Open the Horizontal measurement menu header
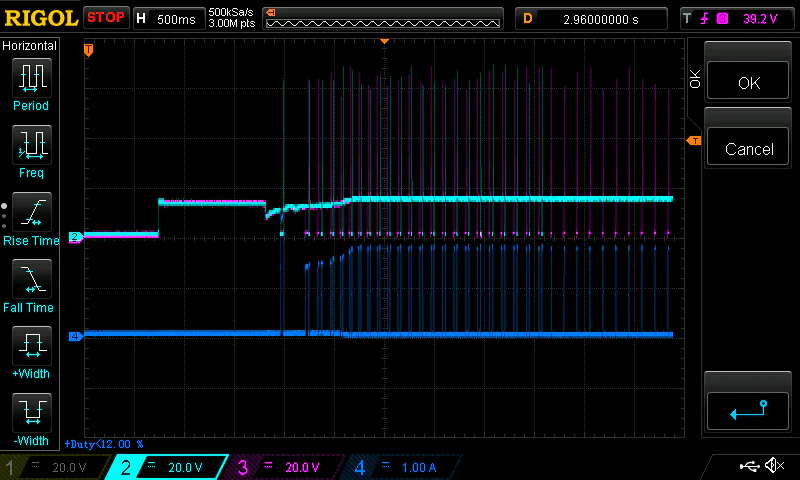The image size is (800, 480). point(30,46)
